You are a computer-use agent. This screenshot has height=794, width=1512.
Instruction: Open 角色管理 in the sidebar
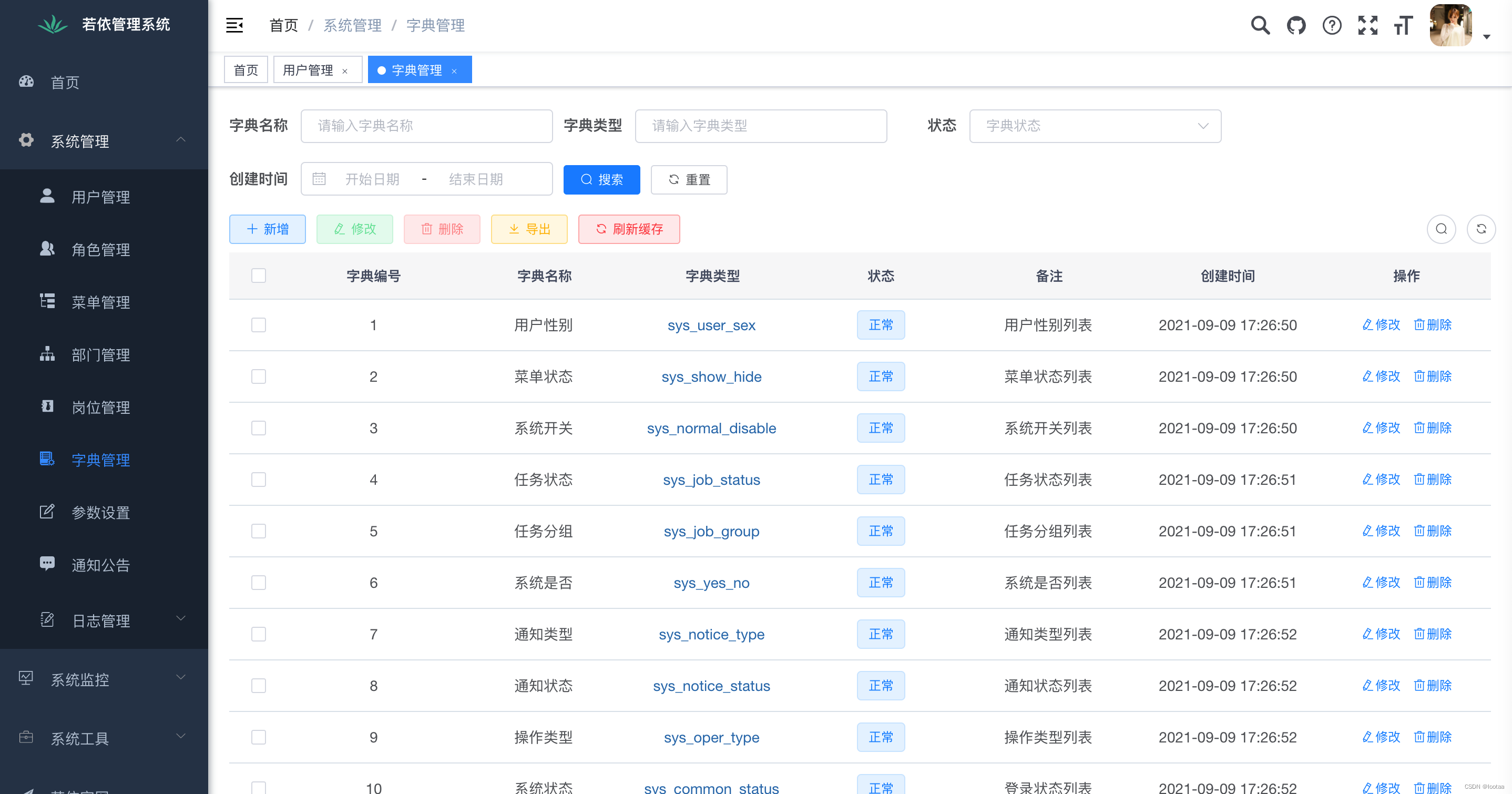tap(100, 250)
